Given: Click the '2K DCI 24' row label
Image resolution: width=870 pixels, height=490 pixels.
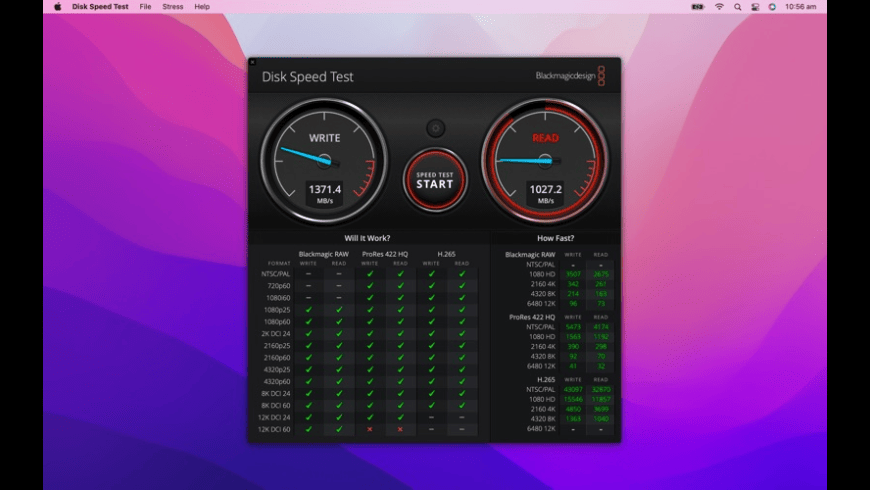Looking at the screenshot, I should pos(276,334).
